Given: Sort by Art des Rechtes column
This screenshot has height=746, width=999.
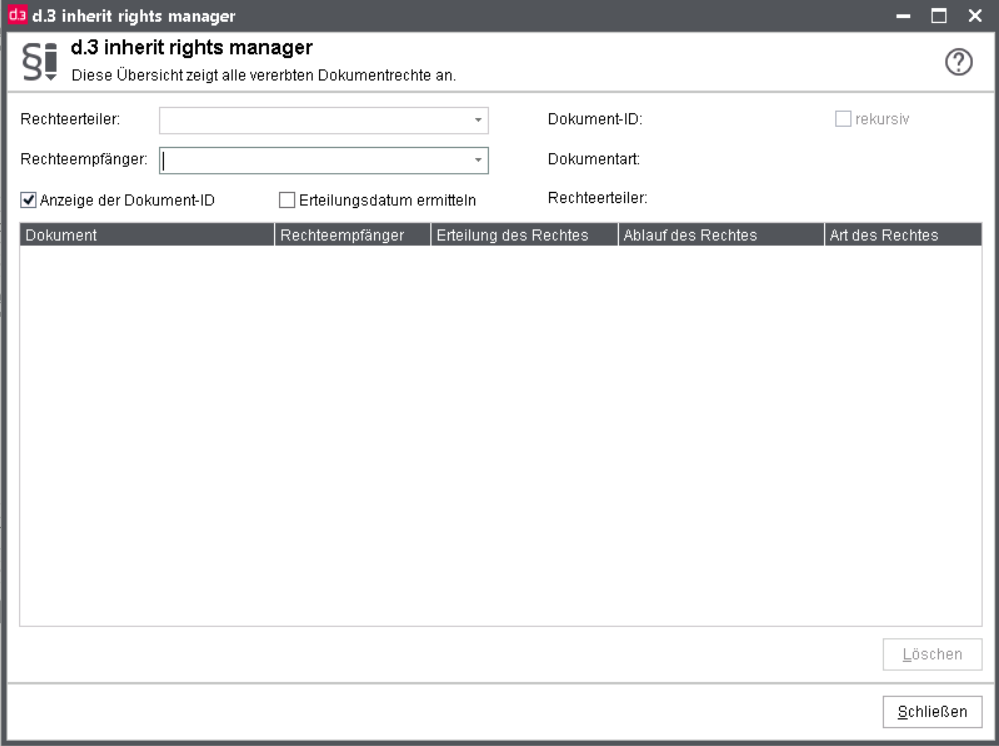Looking at the screenshot, I should tap(903, 234).
